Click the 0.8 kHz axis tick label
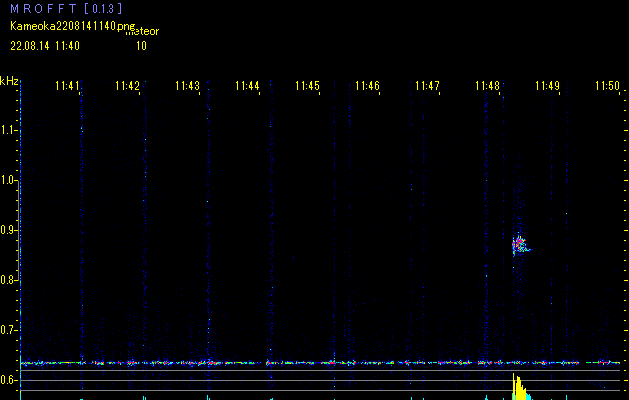The image size is (629, 400). 8,280
